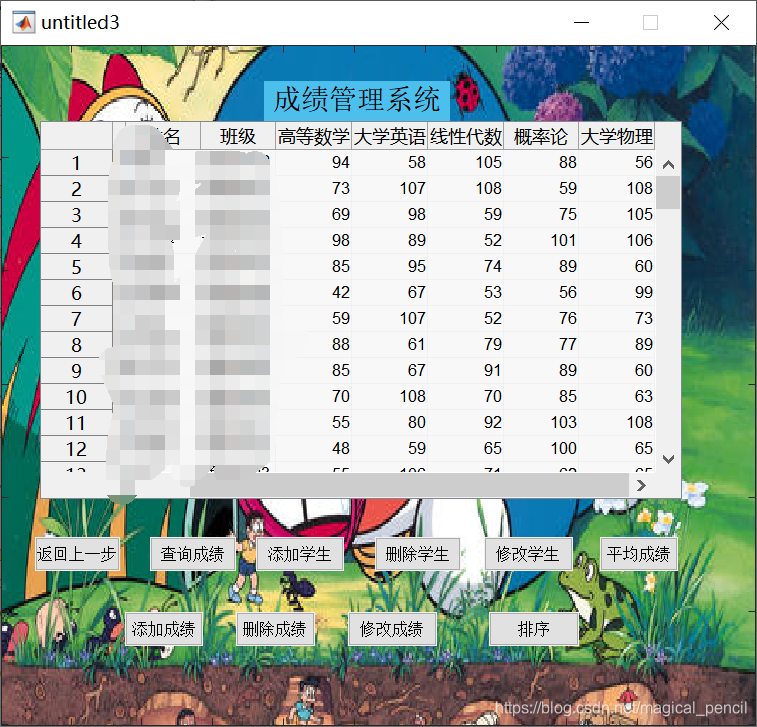Click the 添加成绩 button
This screenshot has width=757, height=727.
tap(163, 629)
